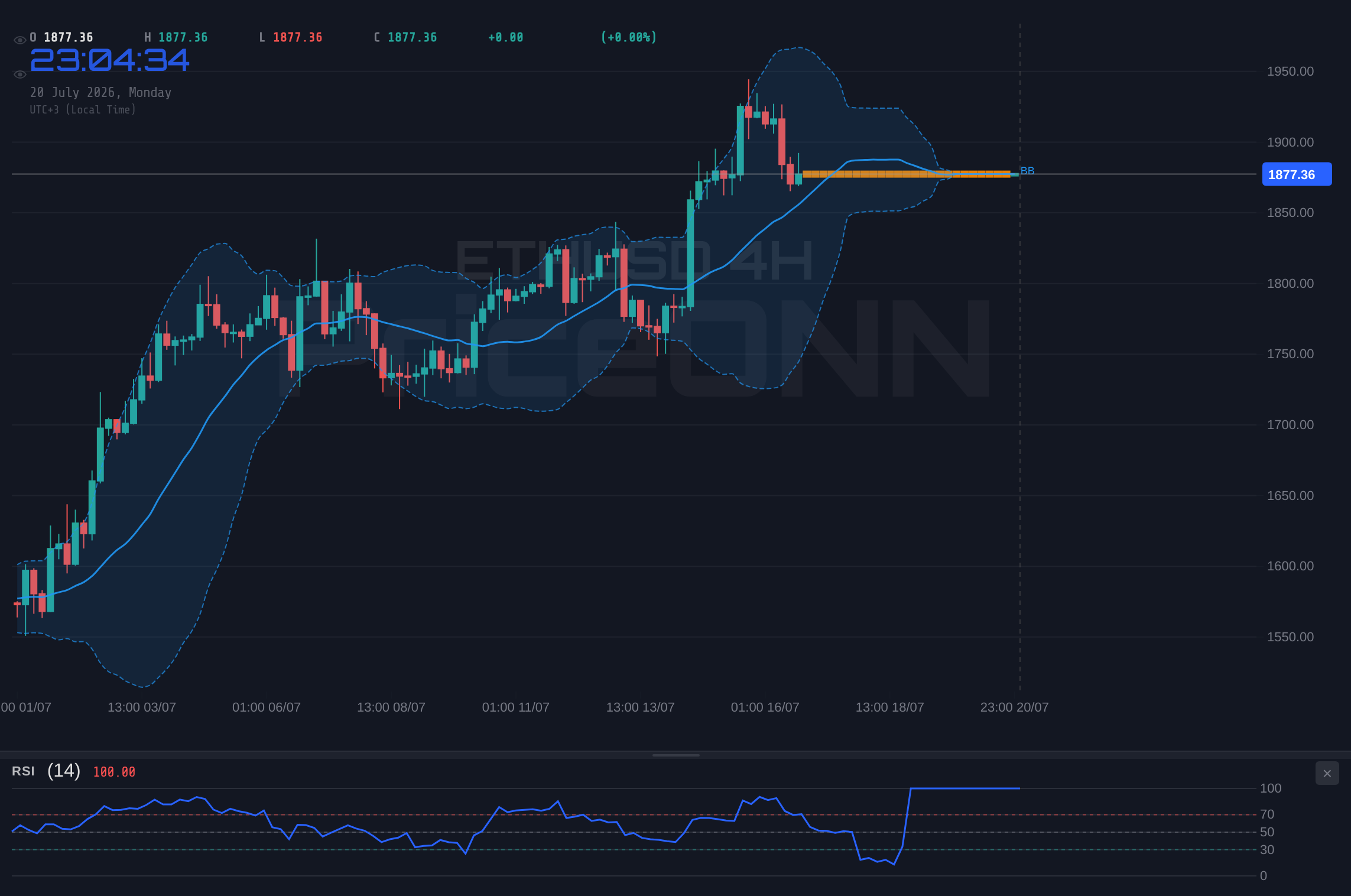Click the Close value 1877.36

point(413,37)
